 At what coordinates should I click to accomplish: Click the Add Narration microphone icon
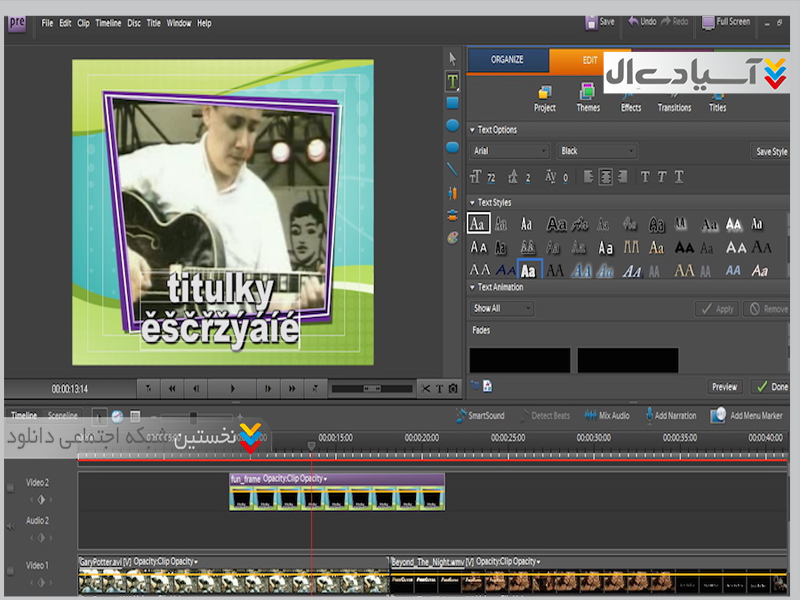point(648,415)
